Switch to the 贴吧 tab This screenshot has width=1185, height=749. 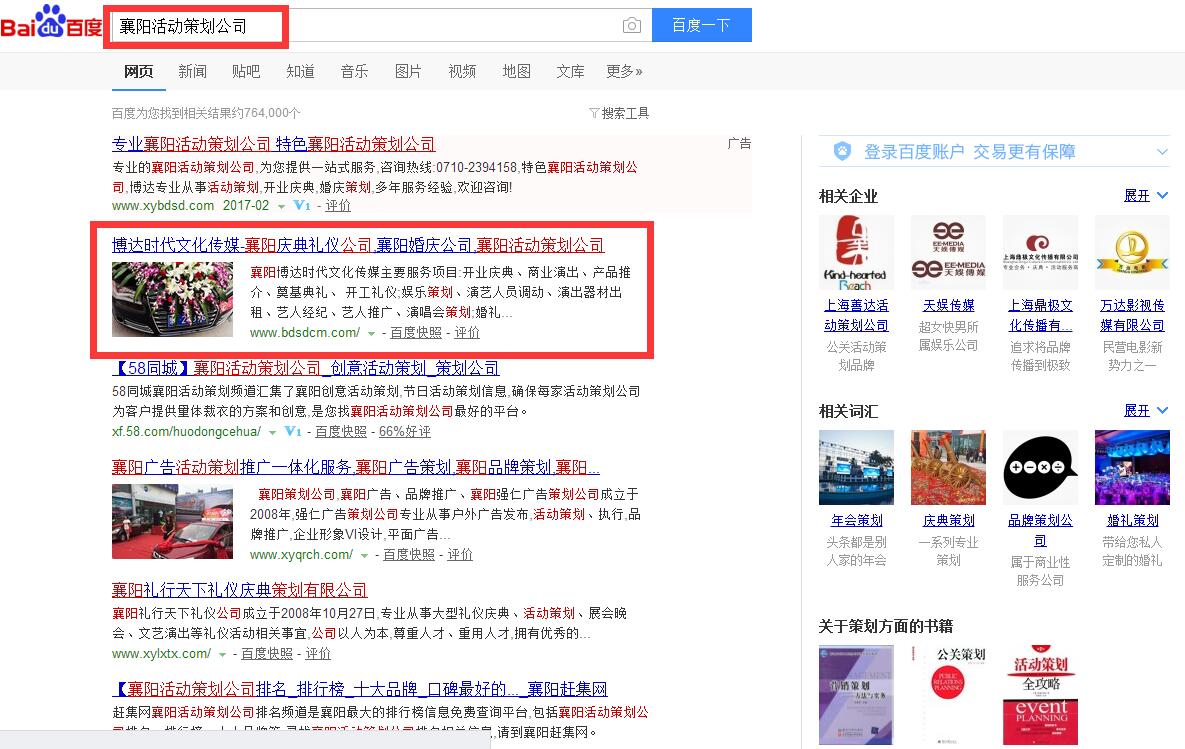(246, 71)
